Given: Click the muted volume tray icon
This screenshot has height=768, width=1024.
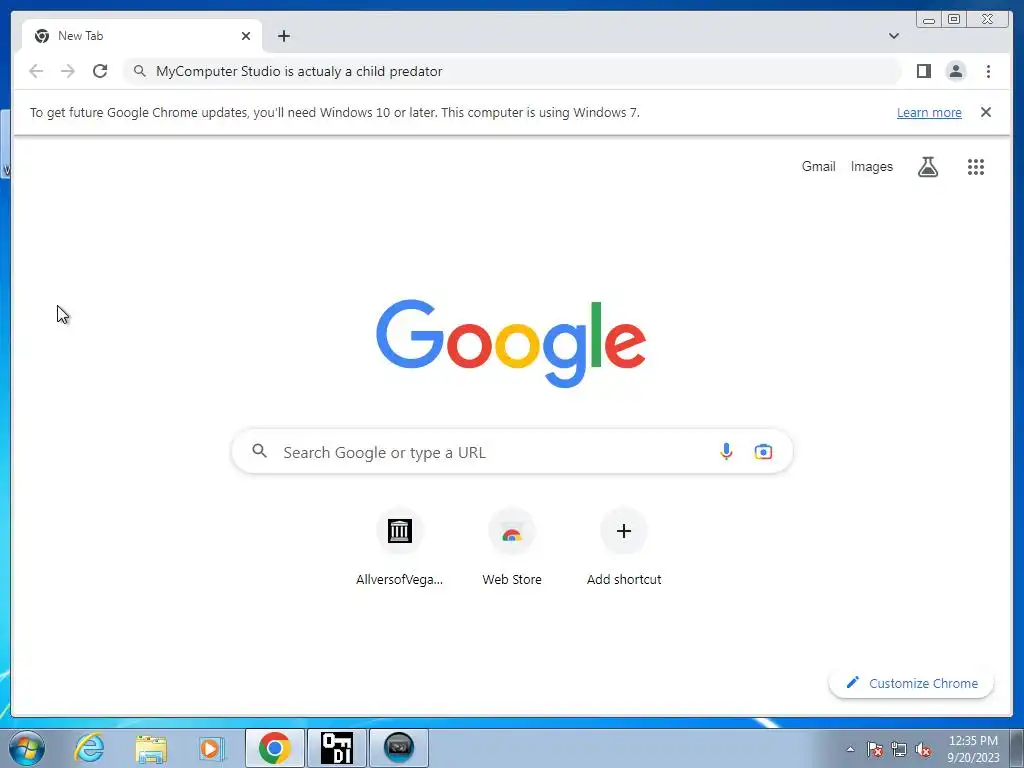Looking at the screenshot, I should [x=923, y=749].
